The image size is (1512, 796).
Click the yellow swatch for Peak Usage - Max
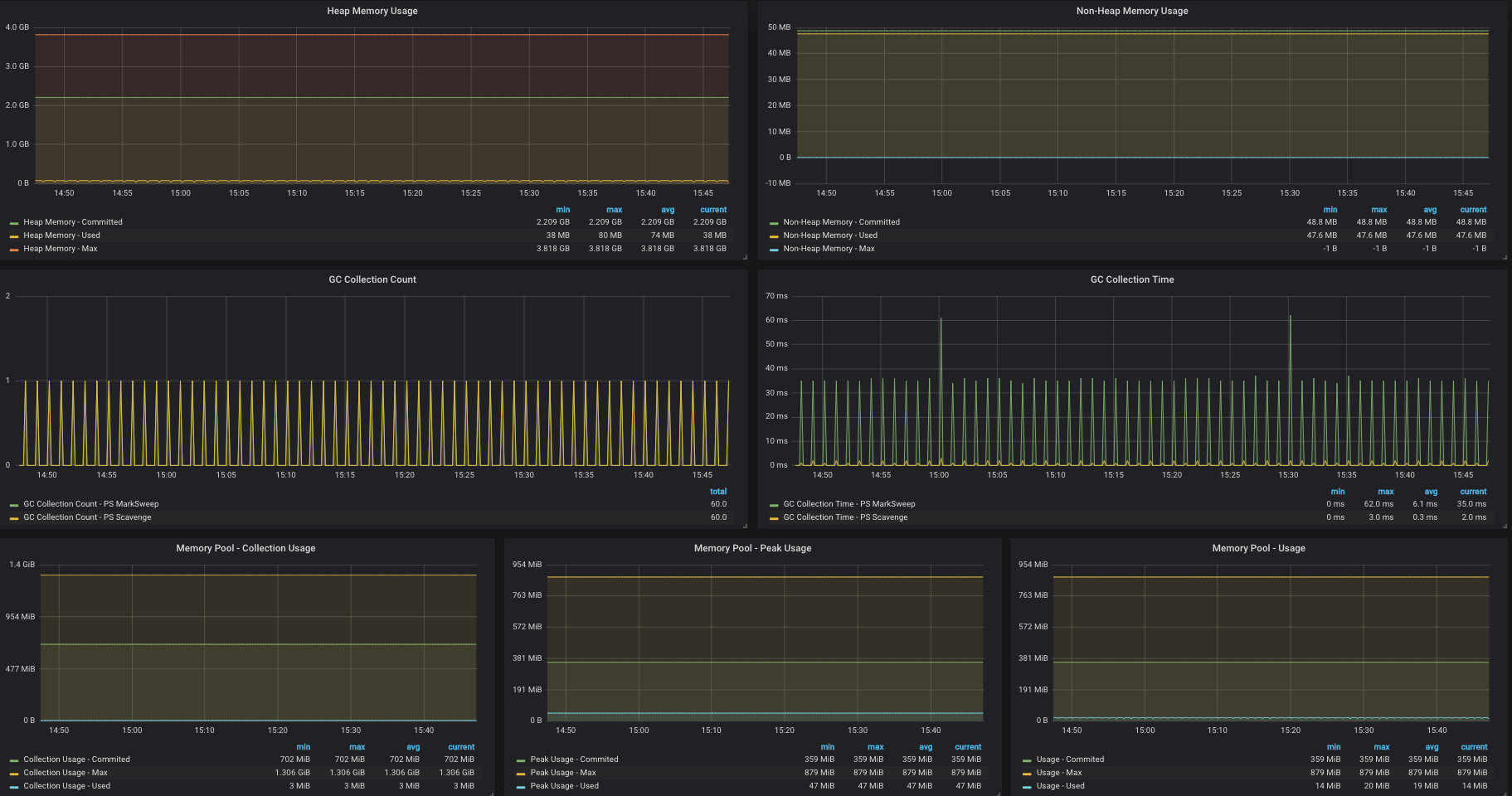coord(521,774)
